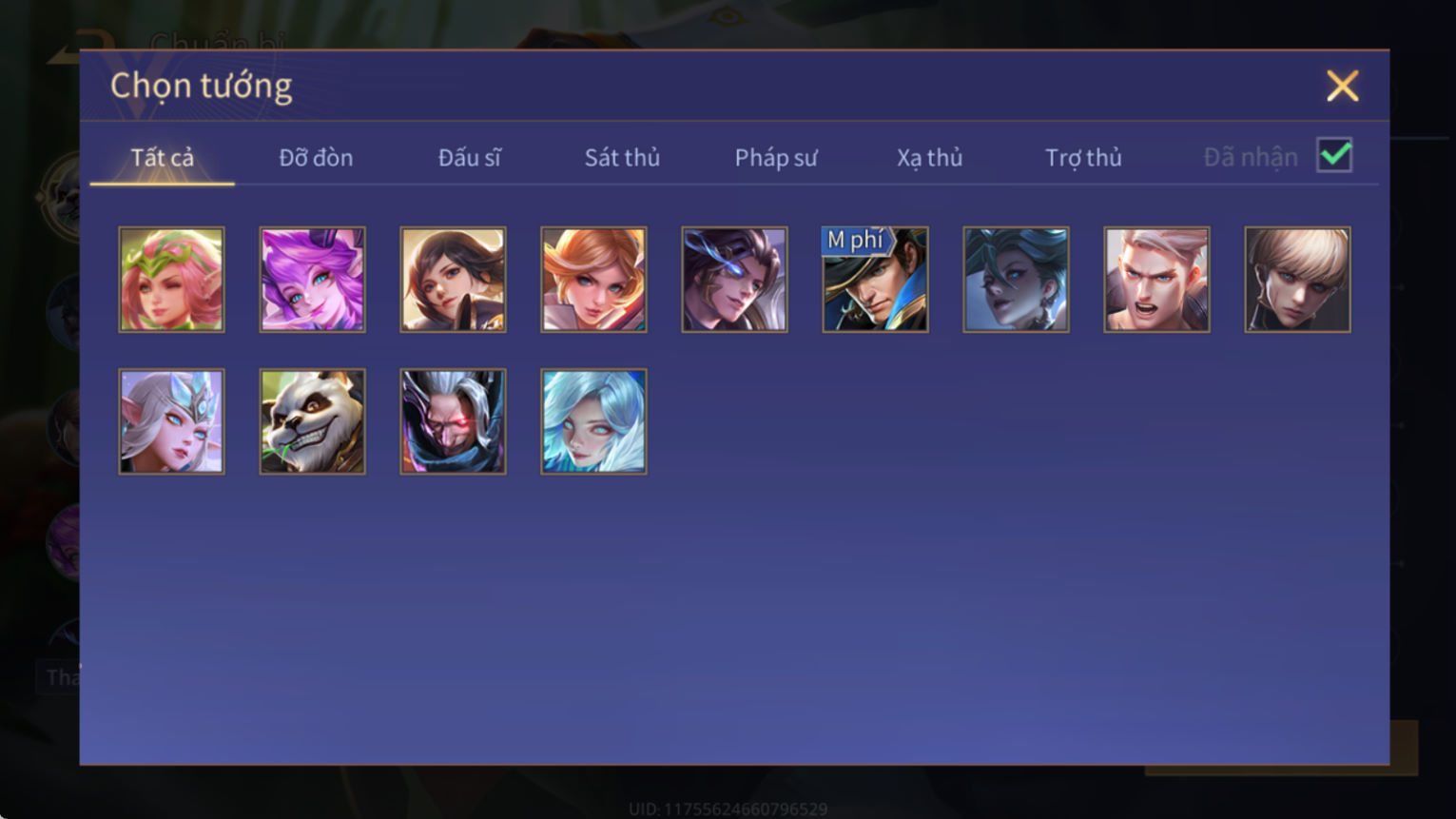
Task: Show the Xạ thủ hero list
Action: coord(929,158)
